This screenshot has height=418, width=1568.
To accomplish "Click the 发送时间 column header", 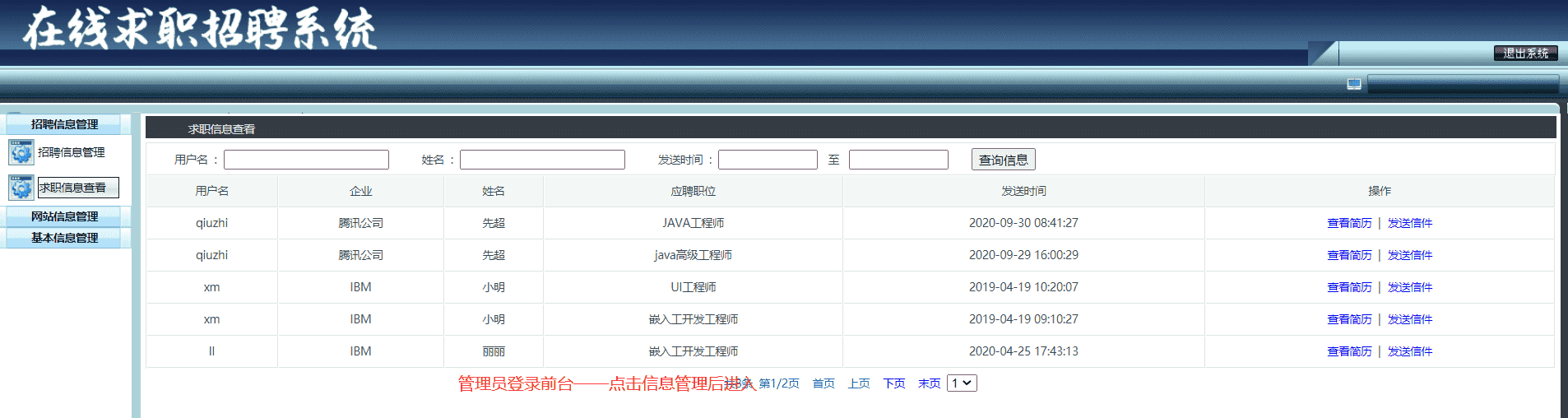I will tap(1023, 191).
